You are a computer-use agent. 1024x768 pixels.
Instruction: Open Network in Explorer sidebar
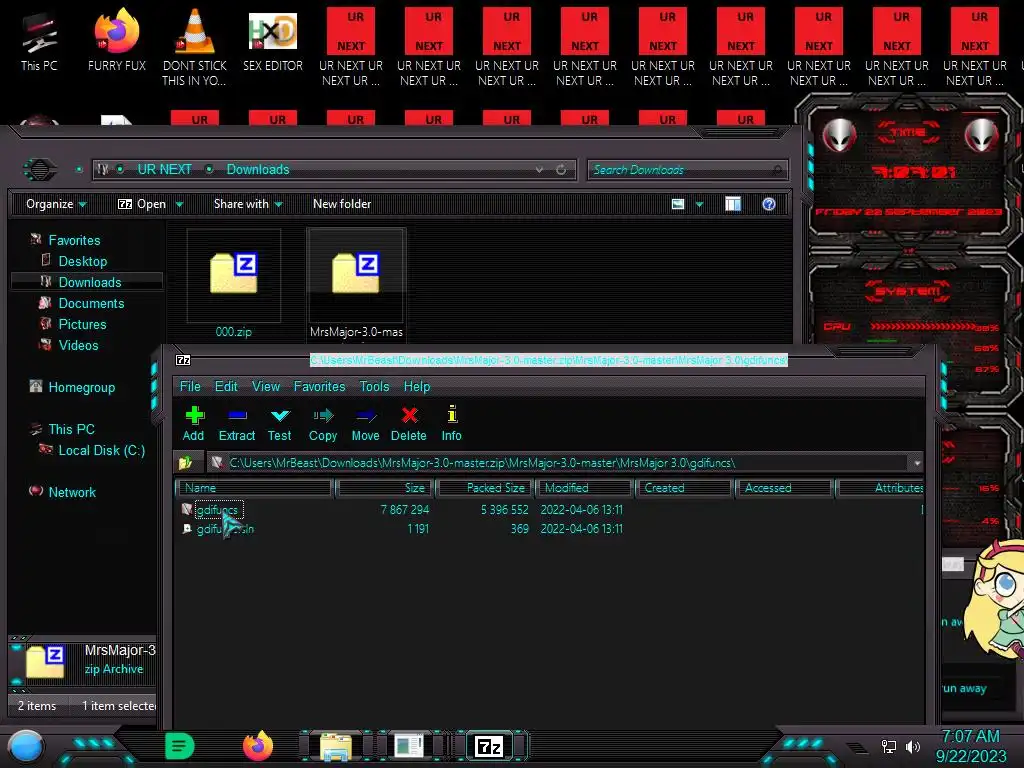point(72,492)
